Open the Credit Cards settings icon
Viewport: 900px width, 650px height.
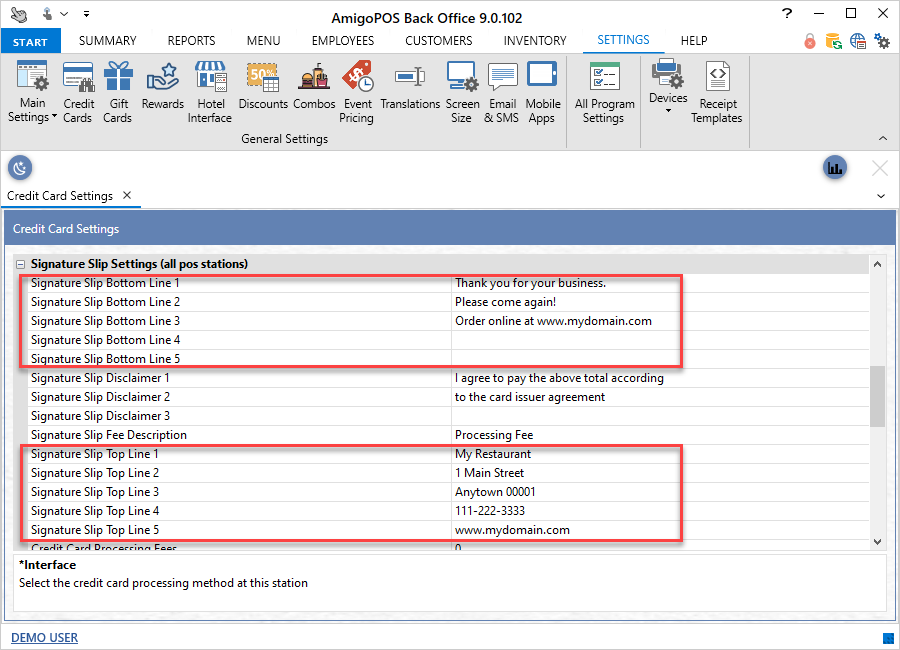pos(78,91)
